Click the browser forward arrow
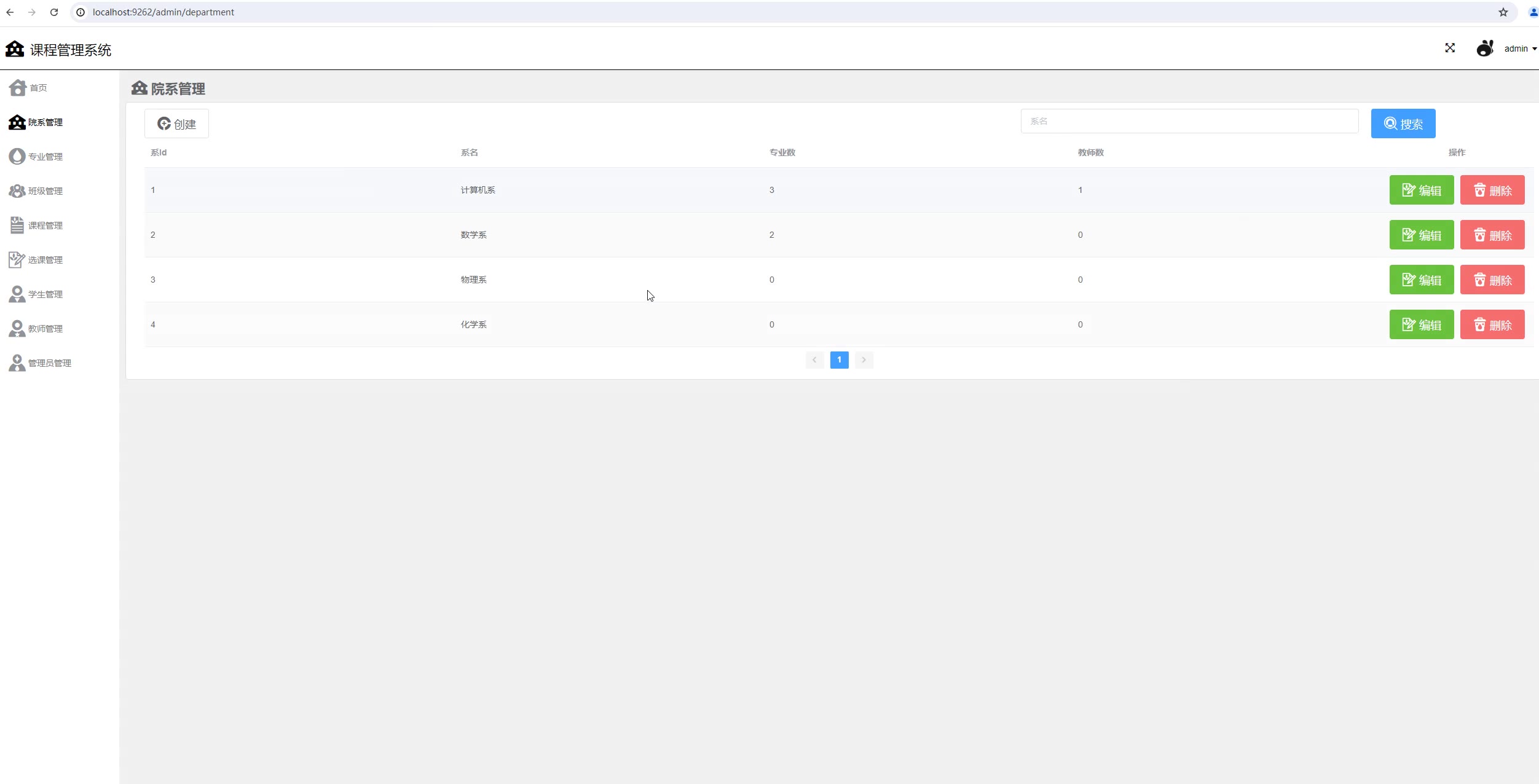1539x784 pixels. coord(32,12)
